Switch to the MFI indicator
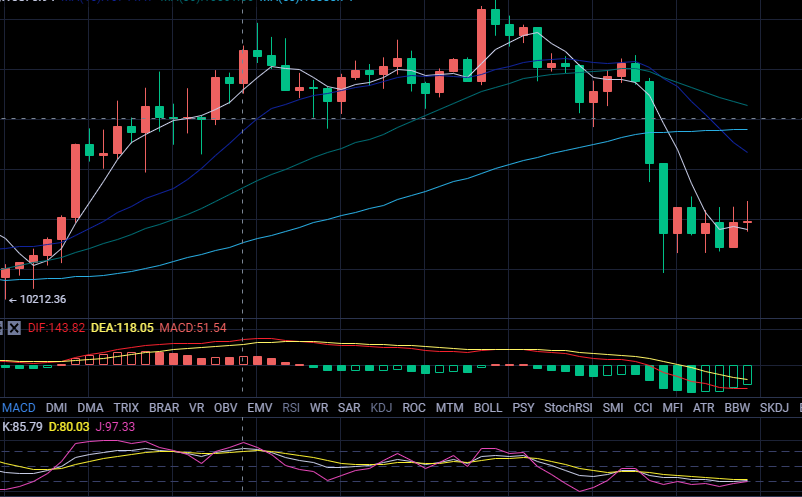Screen dimensions: 802x497 672,407
